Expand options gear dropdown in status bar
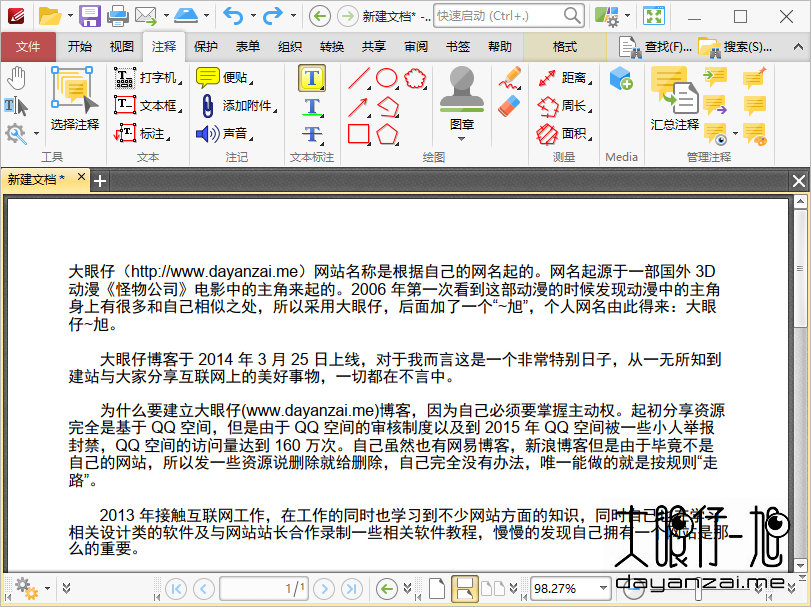Screen dimensions: 811x607 (x=47, y=588)
